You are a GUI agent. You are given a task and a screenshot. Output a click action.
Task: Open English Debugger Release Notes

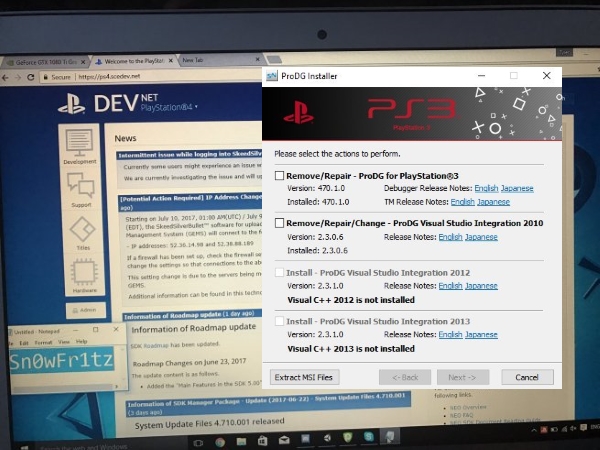[486, 188]
